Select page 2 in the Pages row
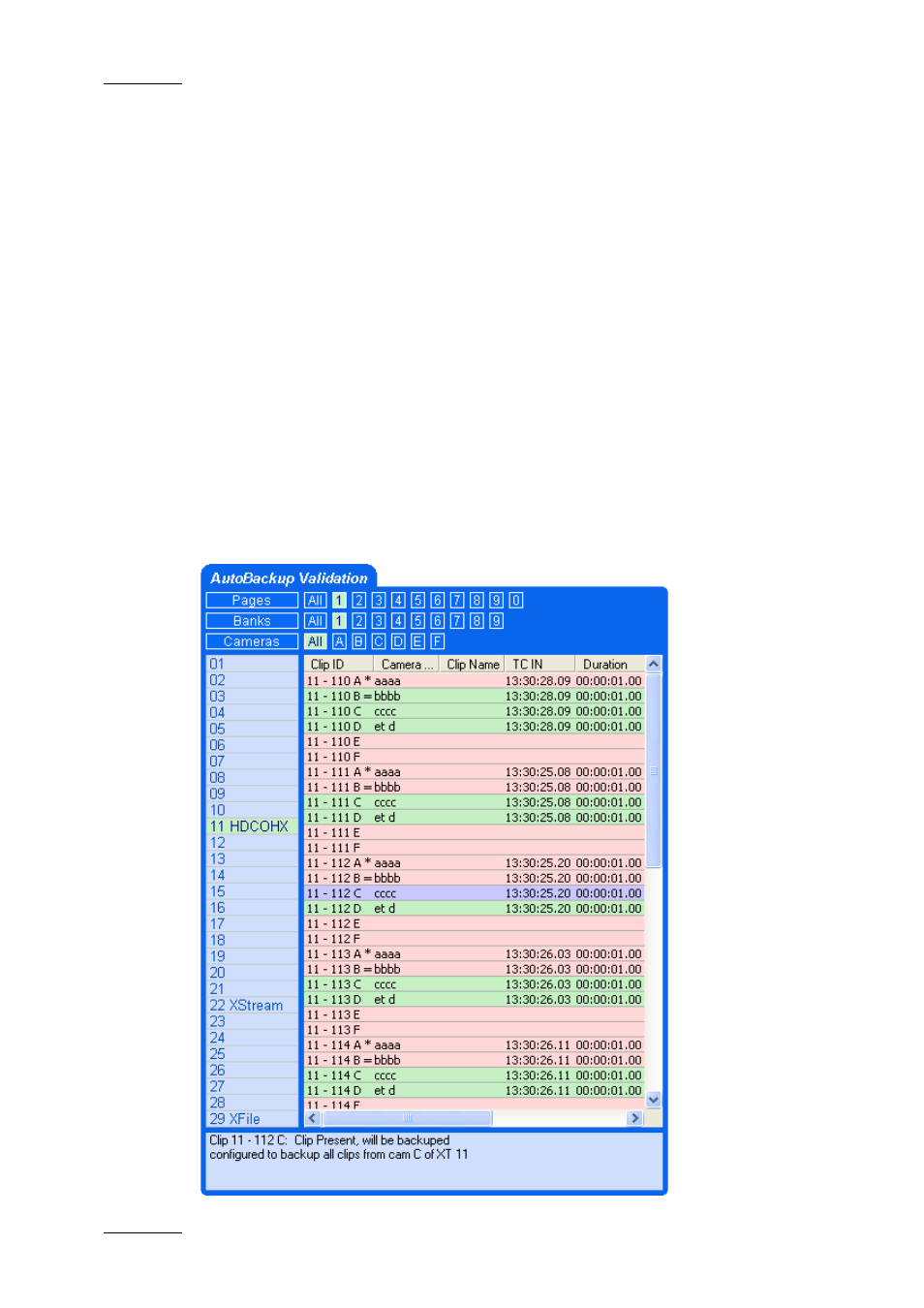 [358, 601]
